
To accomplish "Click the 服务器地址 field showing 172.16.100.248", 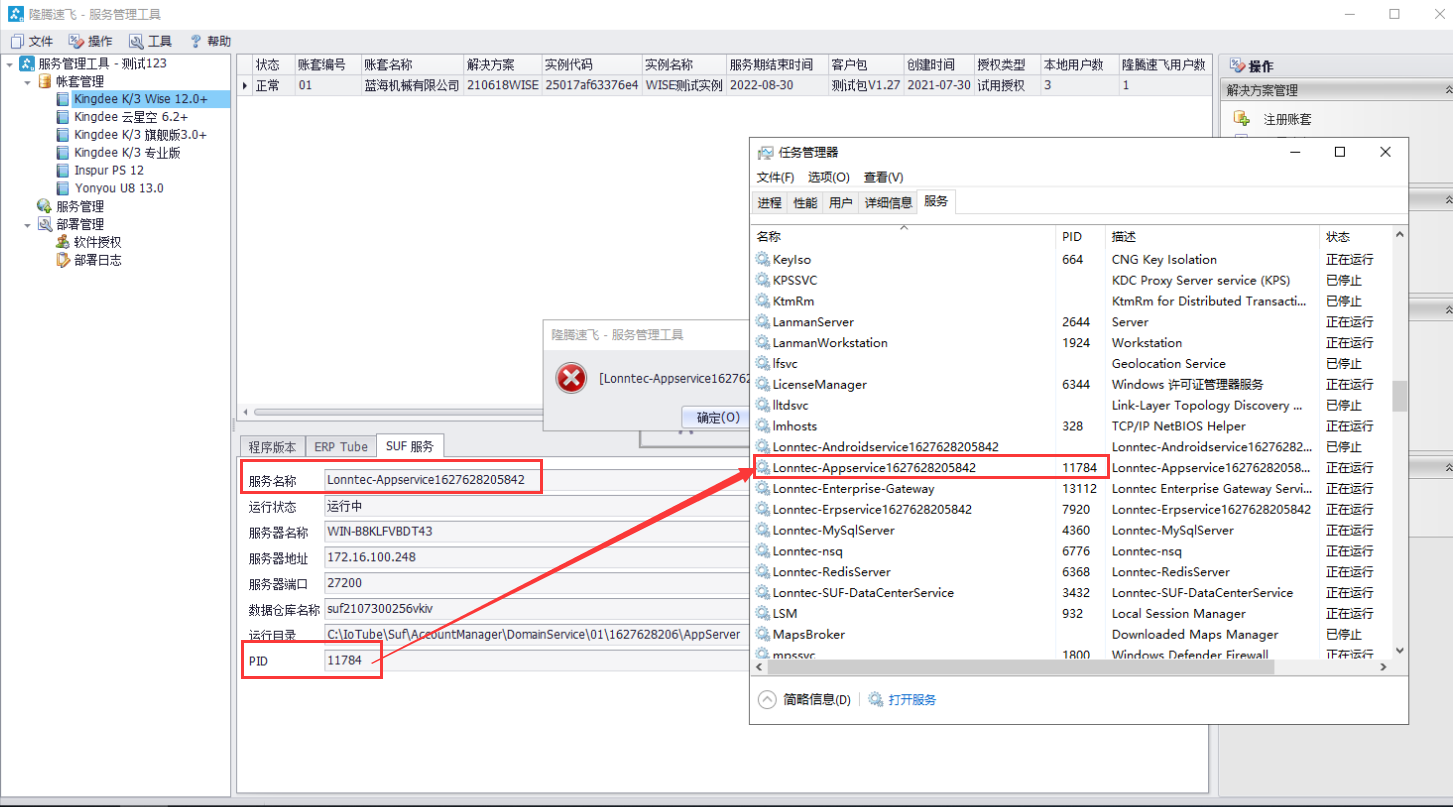I will click(x=535, y=557).
